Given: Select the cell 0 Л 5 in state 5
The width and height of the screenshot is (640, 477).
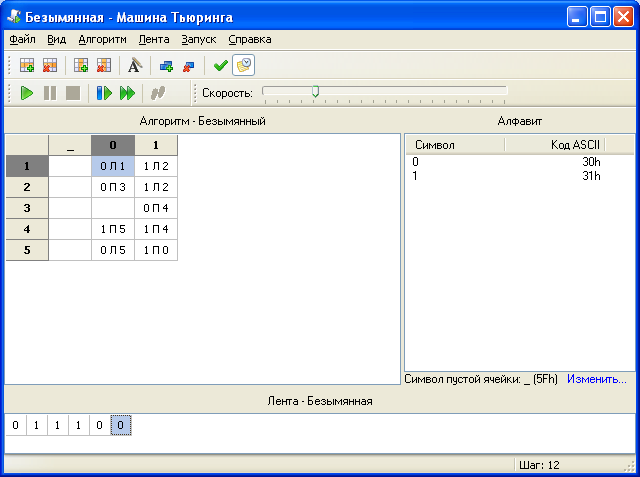Looking at the screenshot, I should [x=113, y=250].
